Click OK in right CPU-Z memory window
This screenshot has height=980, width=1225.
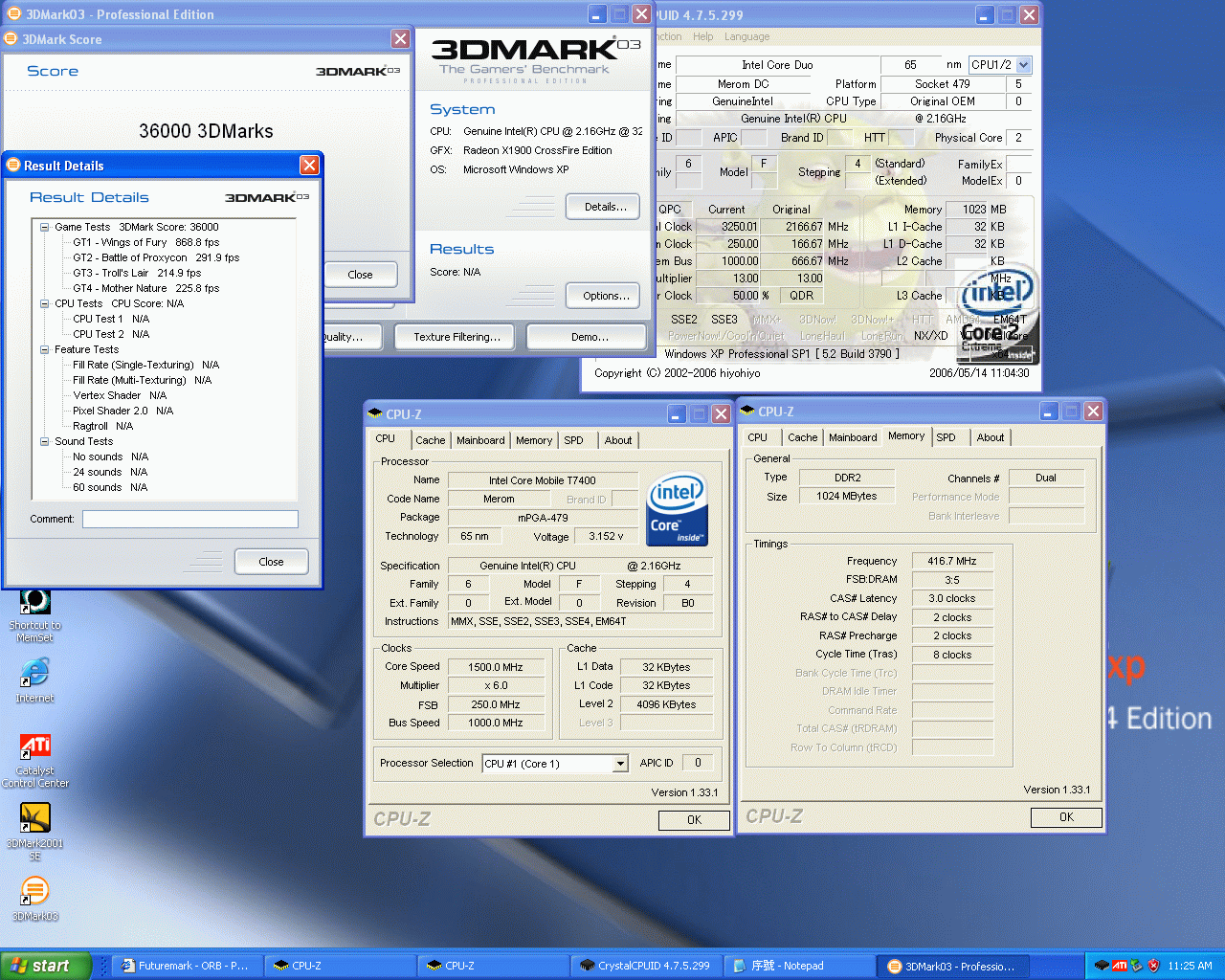pos(1066,817)
